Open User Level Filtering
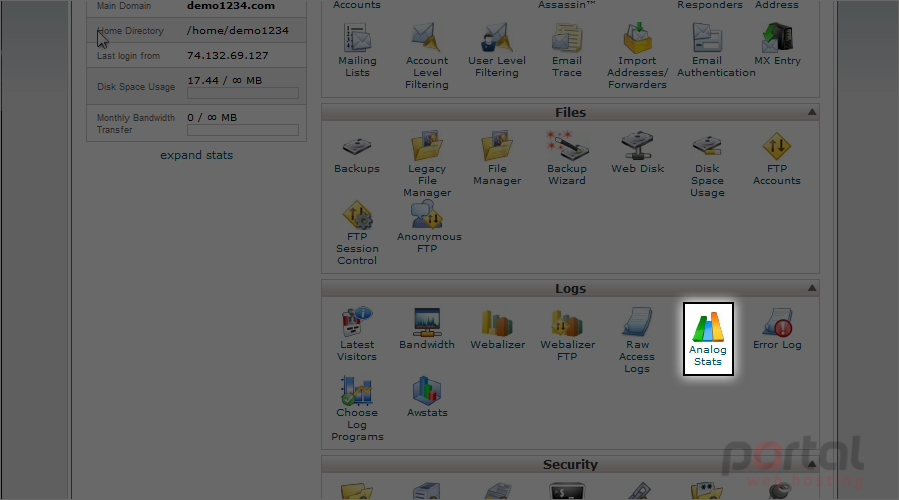 click(497, 50)
